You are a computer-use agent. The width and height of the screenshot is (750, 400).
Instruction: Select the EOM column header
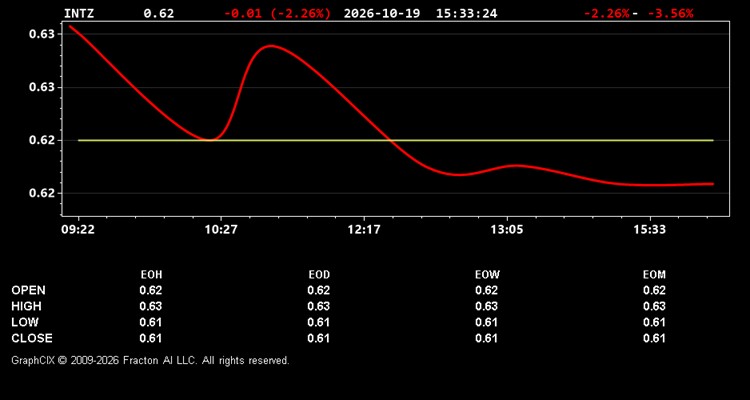[x=654, y=275]
